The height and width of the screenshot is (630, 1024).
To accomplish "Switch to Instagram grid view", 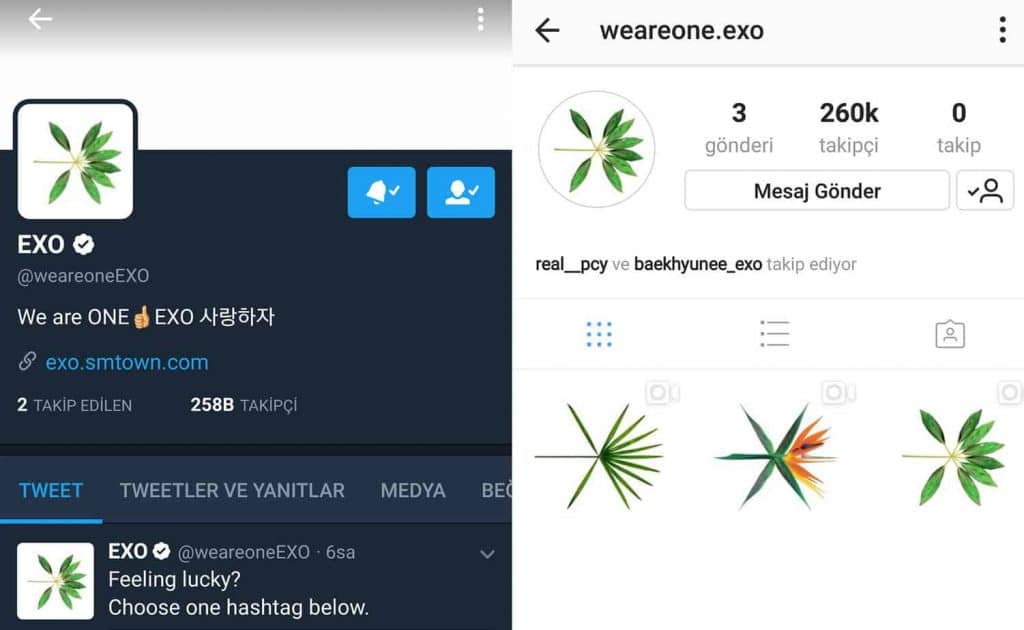I will point(599,334).
